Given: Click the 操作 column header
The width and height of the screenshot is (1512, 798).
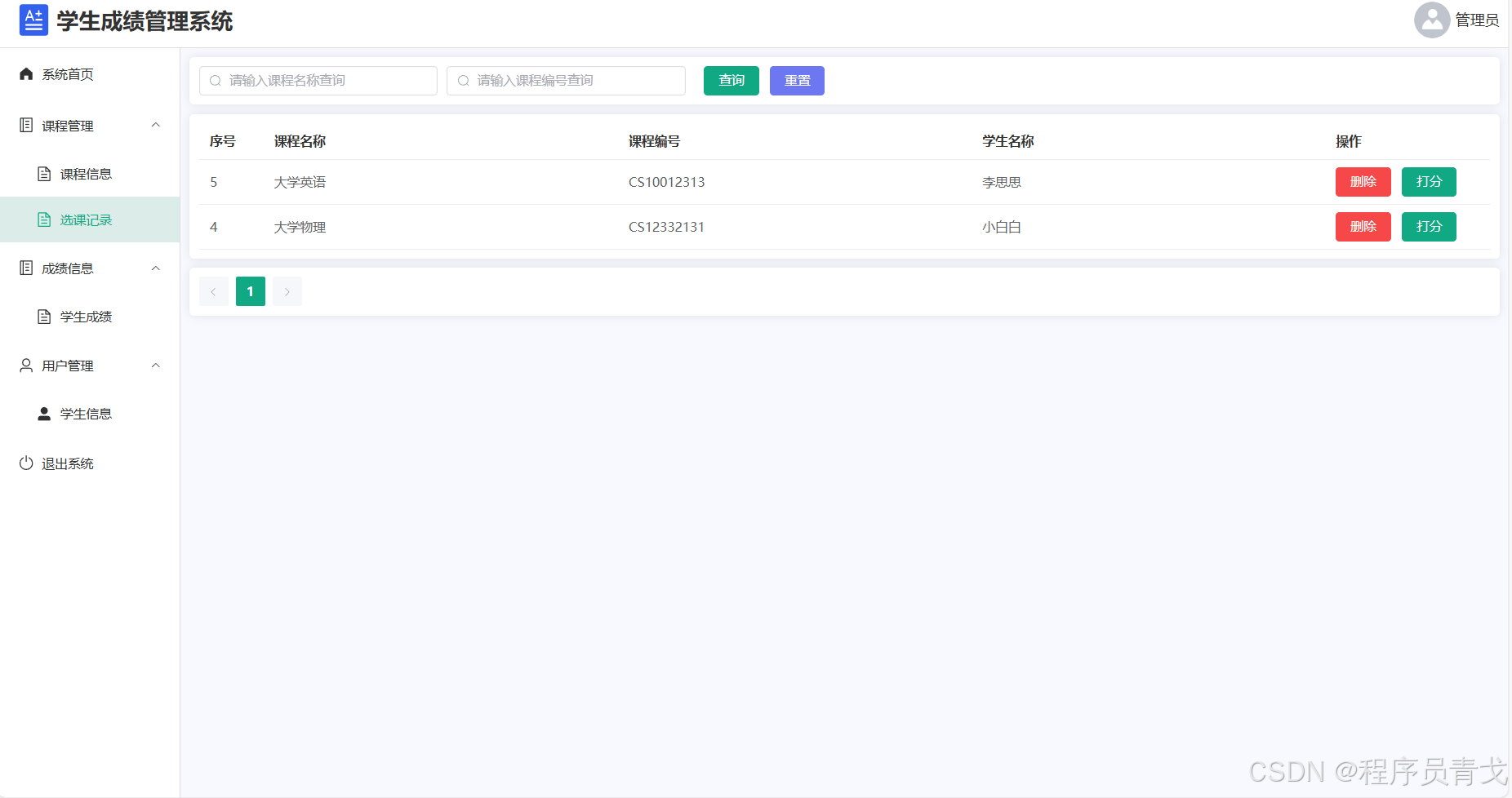Looking at the screenshot, I should pyautogui.click(x=1349, y=141).
